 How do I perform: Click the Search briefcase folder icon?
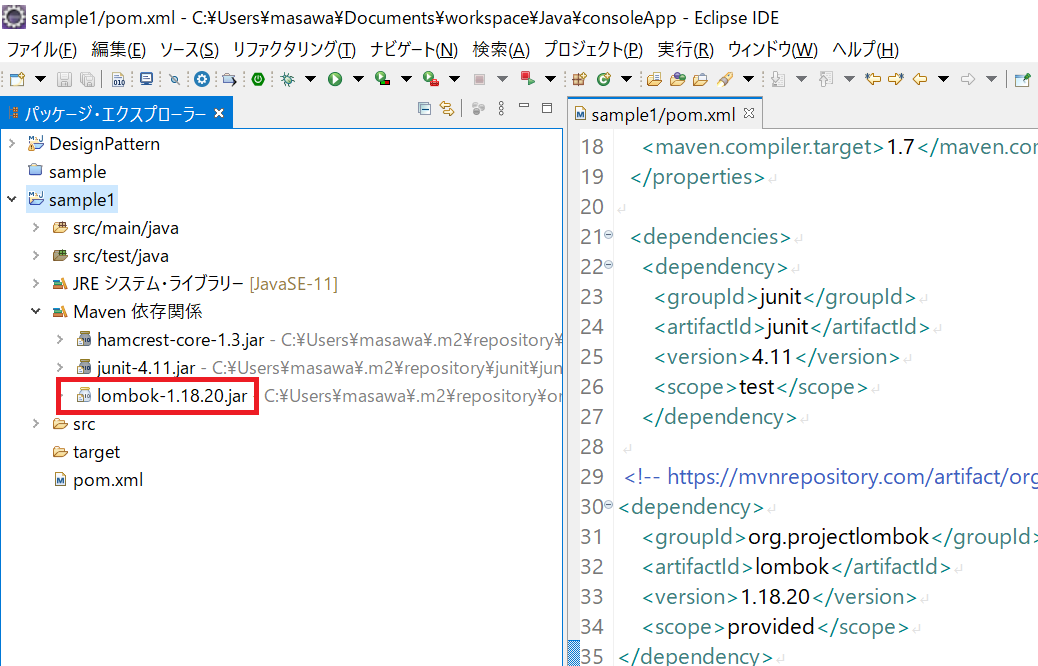pos(700,79)
